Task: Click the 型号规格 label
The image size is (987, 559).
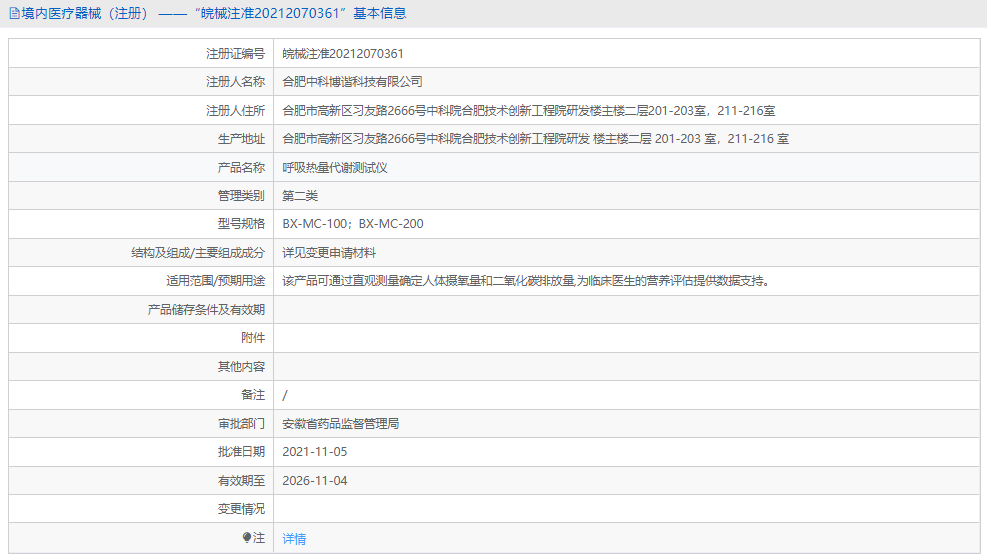Action: click(x=241, y=223)
